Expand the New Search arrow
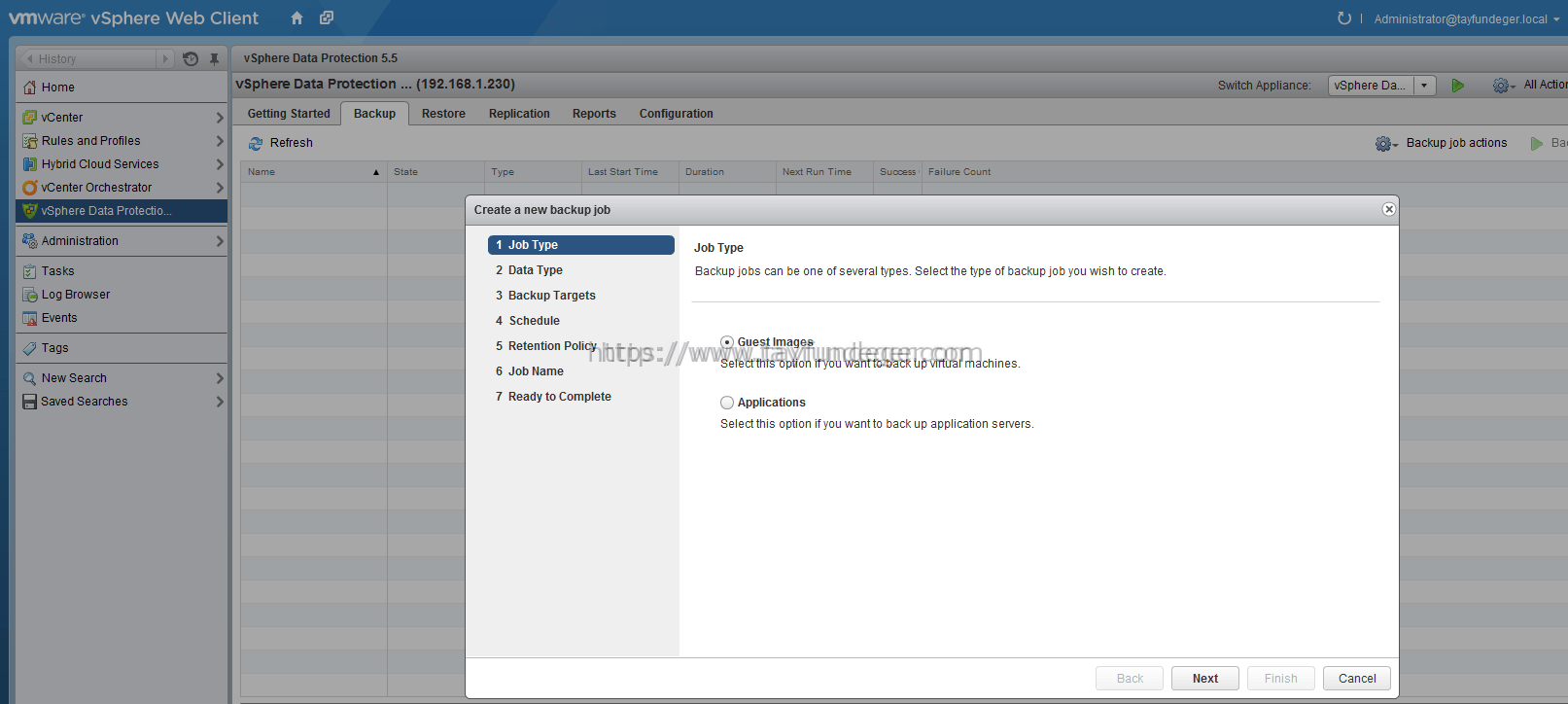The width and height of the screenshot is (1568, 704). (220, 378)
